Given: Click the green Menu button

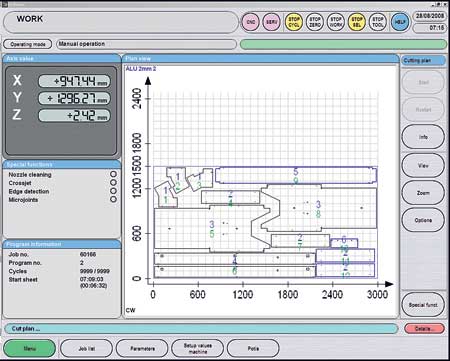Looking at the screenshot, I should point(30,349).
